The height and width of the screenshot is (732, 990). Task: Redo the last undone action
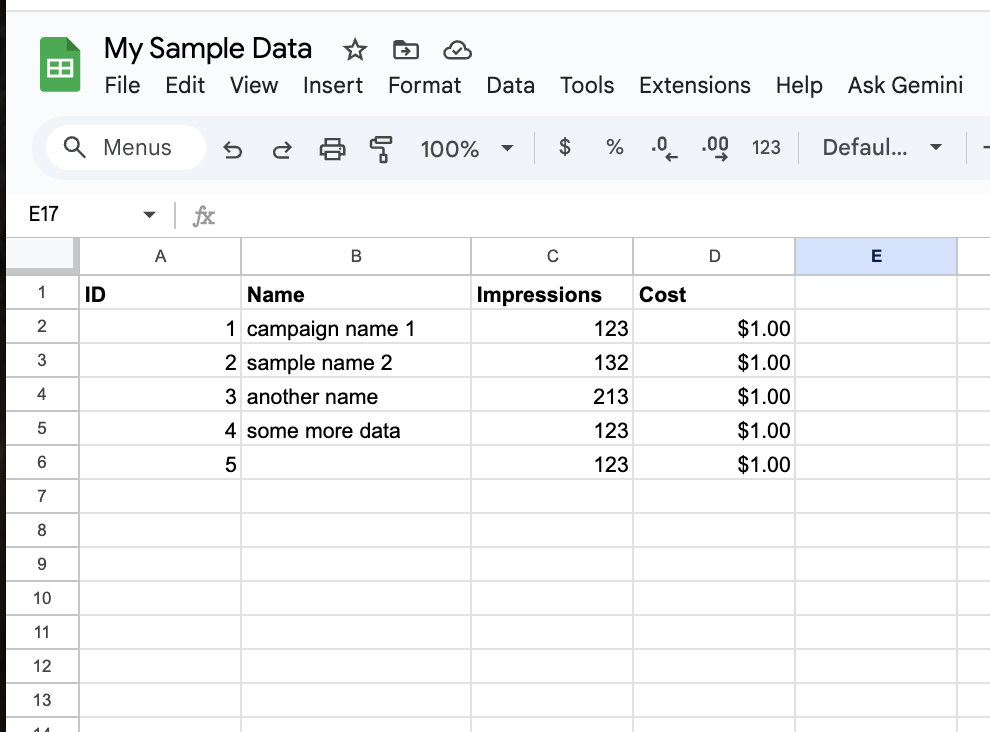point(282,149)
